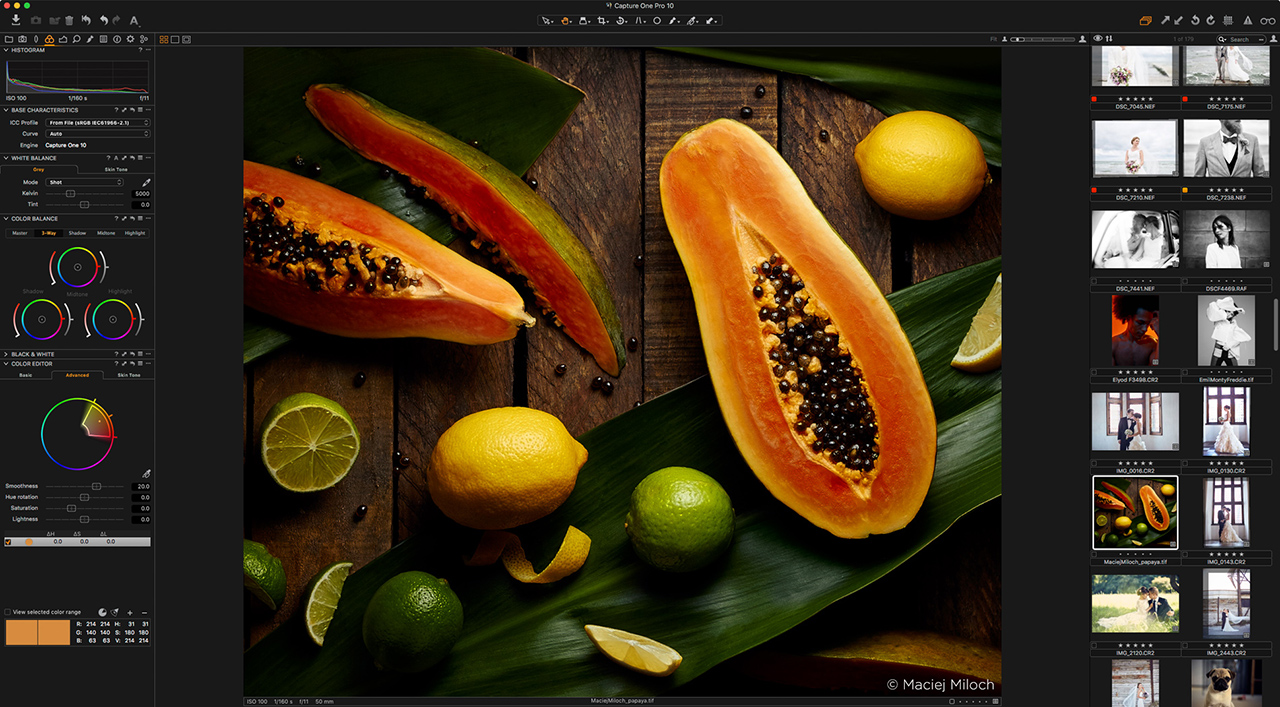The width and height of the screenshot is (1280, 707).
Task: Select the Pan hand cursor tool
Action: 566,20
